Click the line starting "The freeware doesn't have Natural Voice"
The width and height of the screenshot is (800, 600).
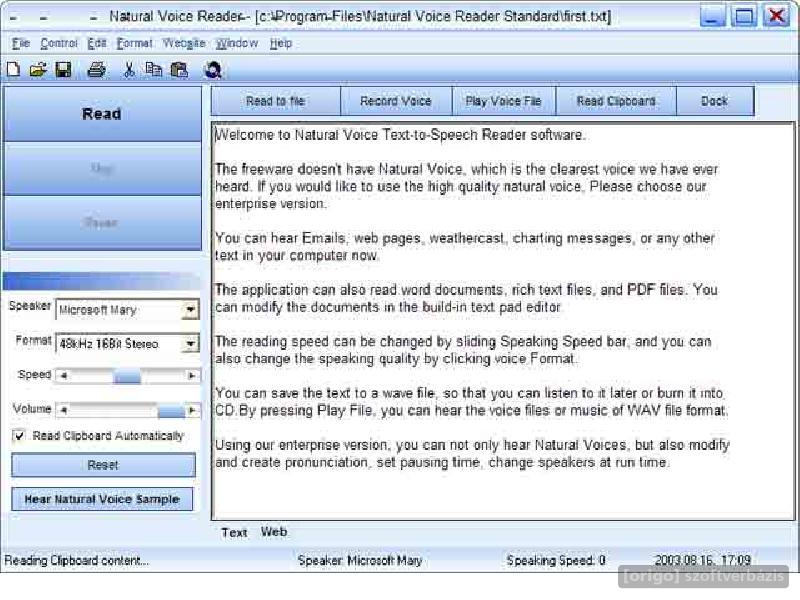point(466,169)
